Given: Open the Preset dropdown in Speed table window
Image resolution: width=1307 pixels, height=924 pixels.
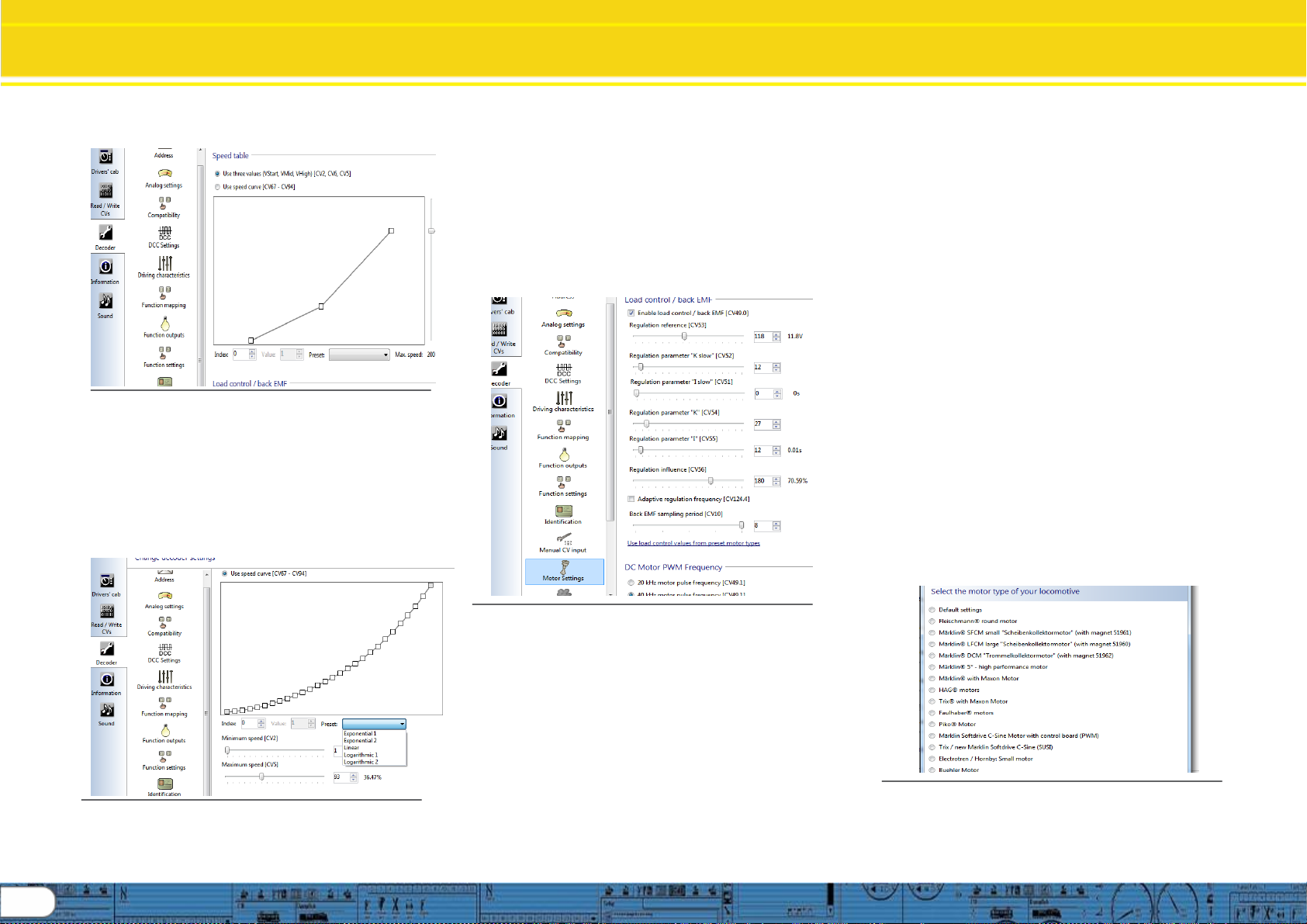Looking at the screenshot, I should click(x=359, y=355).
